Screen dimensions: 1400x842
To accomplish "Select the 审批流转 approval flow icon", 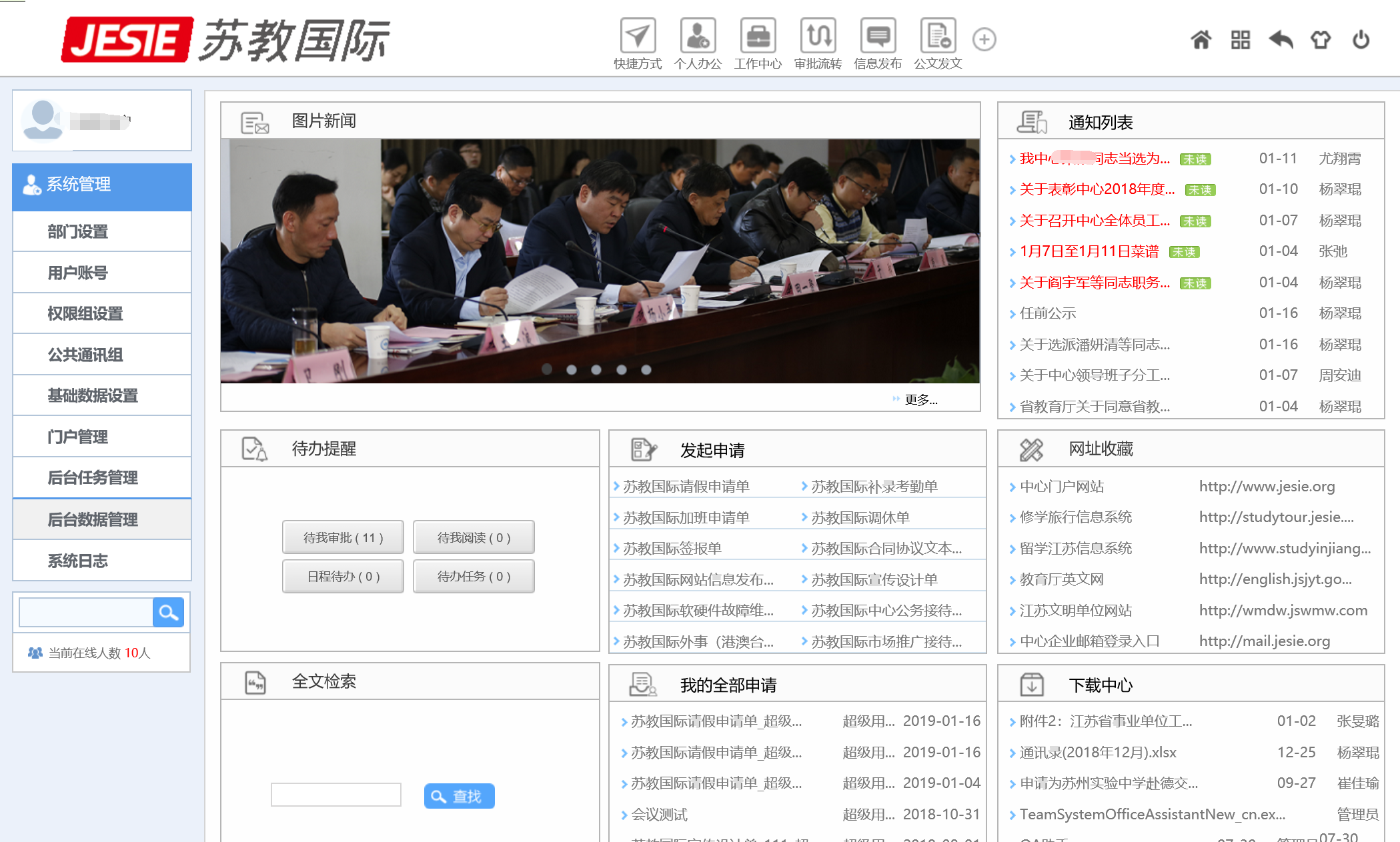I will tap(818, 36).
